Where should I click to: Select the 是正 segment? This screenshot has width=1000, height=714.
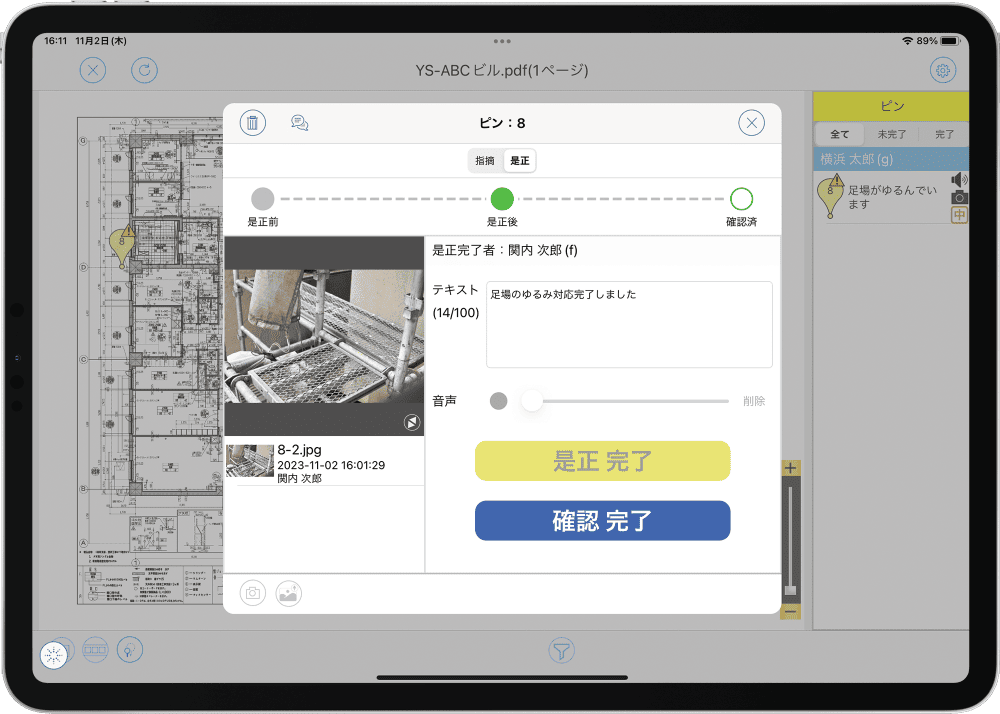520,160
